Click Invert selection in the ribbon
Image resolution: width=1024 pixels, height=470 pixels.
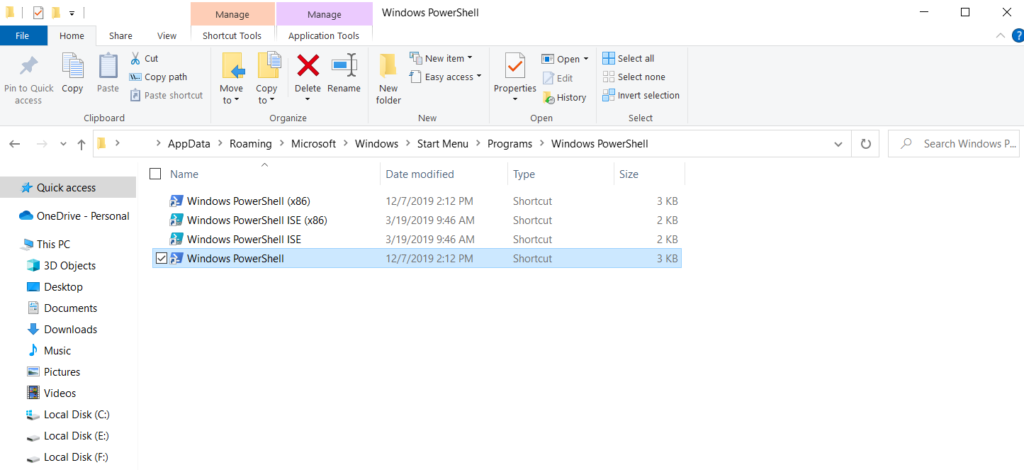point(641,95)
